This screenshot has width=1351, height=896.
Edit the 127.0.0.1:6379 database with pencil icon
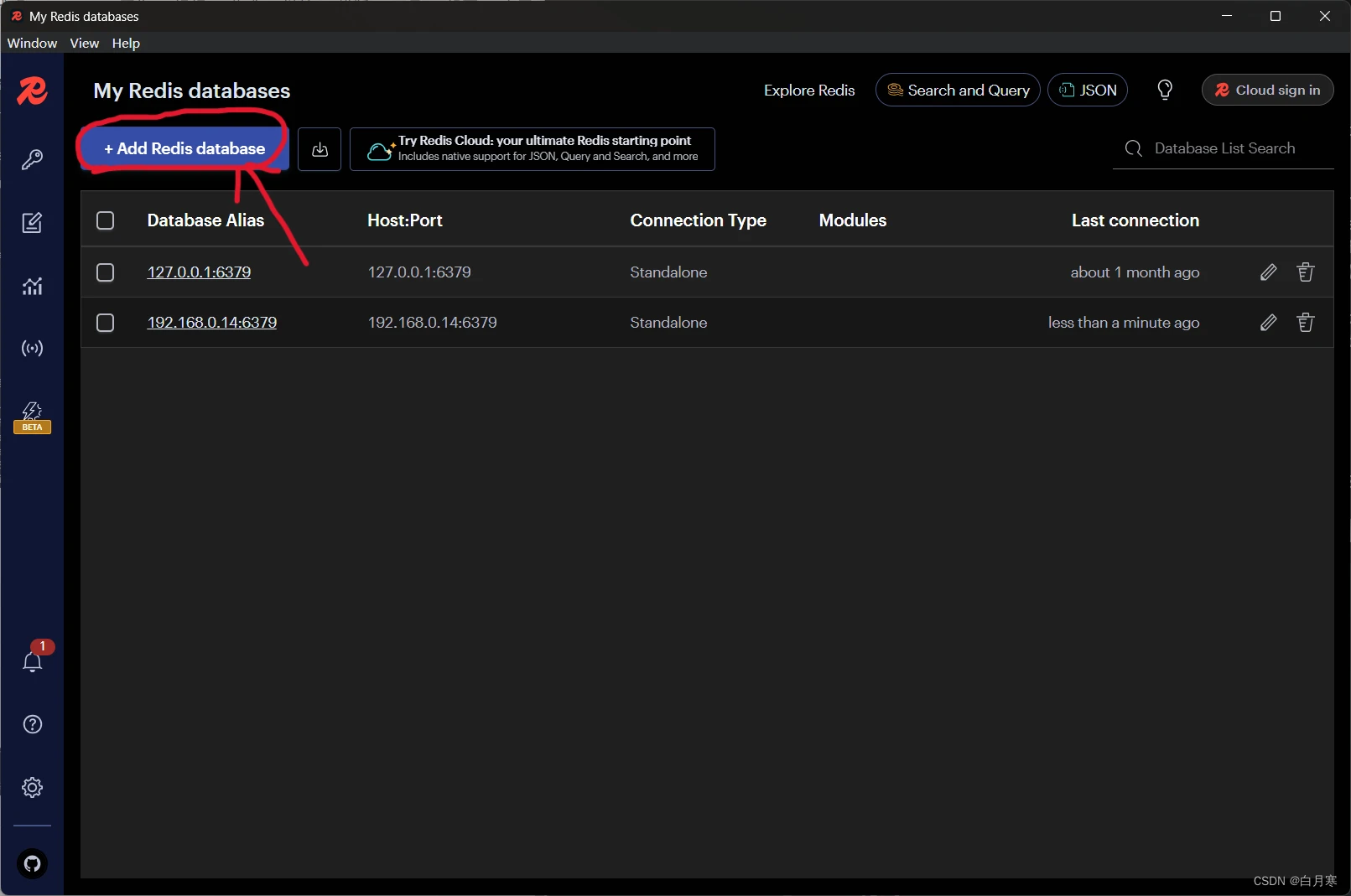click(1268, 272)
